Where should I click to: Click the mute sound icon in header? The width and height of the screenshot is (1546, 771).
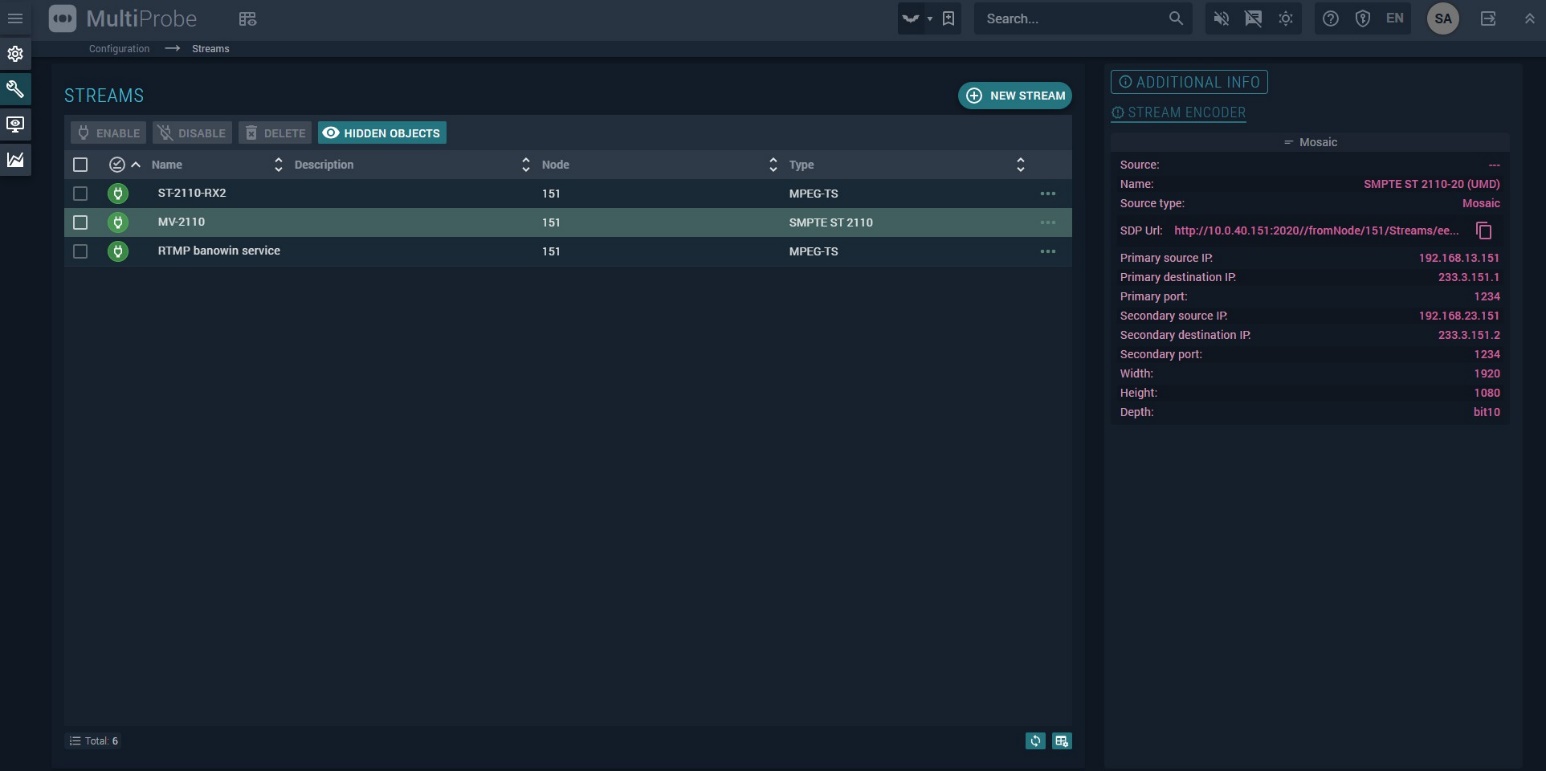pos(1221,18)
